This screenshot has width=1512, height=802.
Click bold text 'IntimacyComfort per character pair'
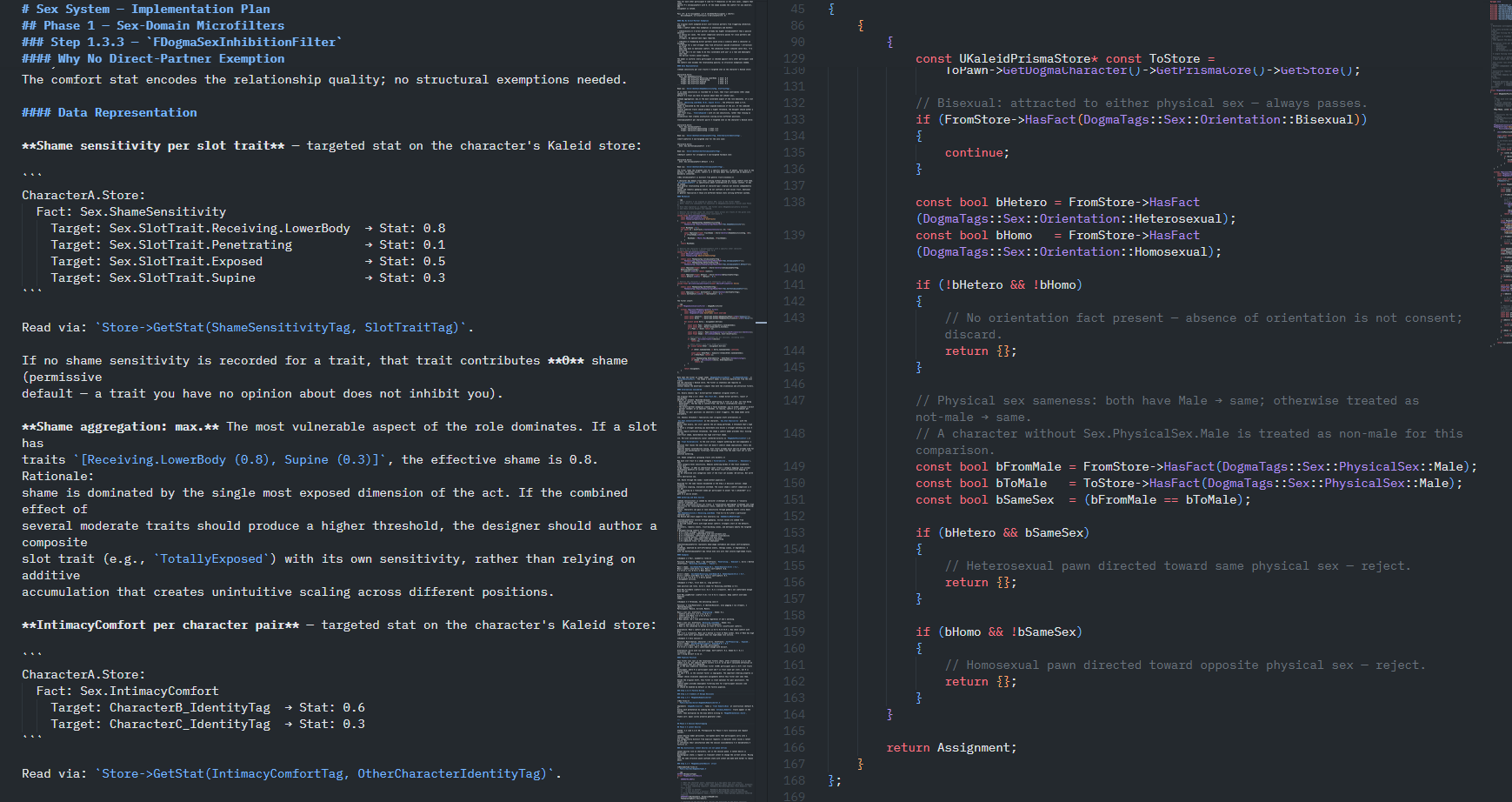coord(161,625)
